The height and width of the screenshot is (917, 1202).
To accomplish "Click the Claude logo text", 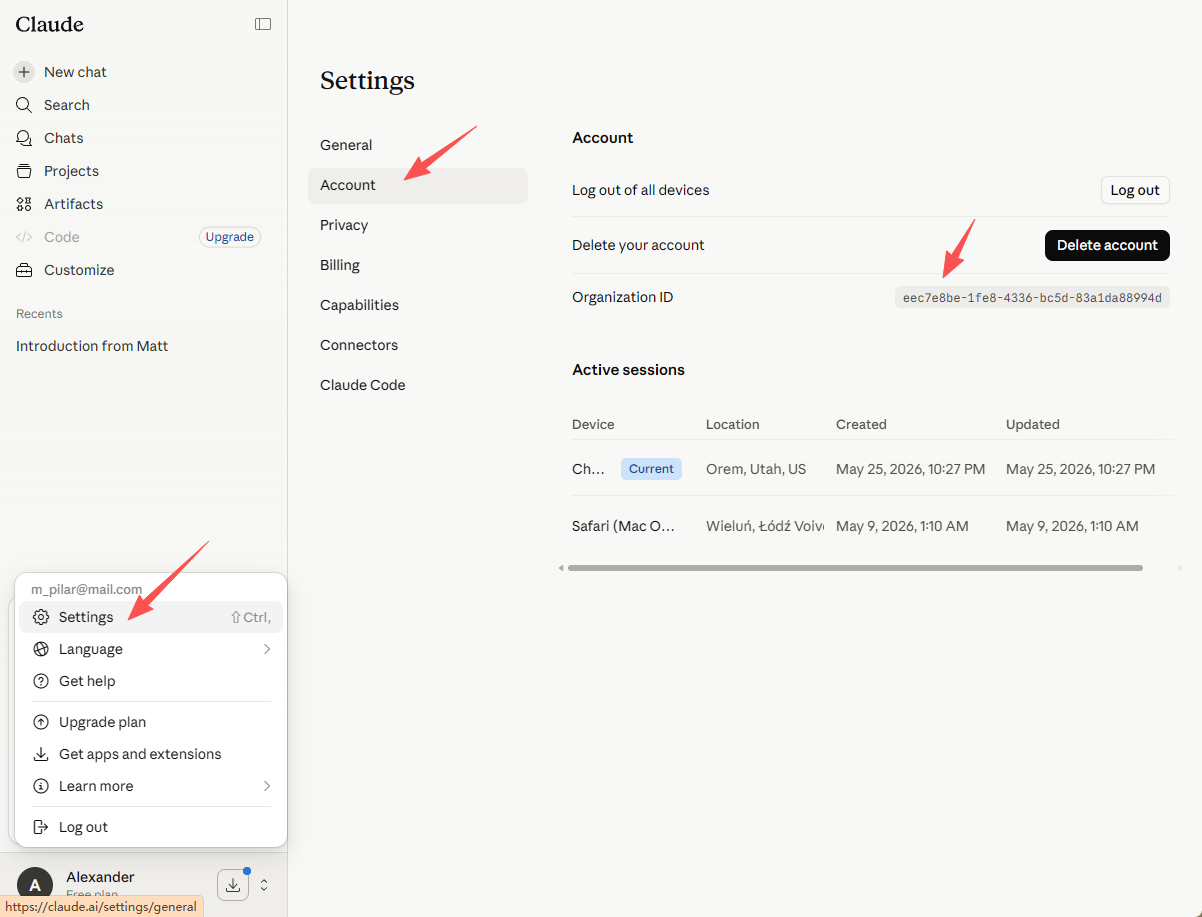I will [x=50, y=24].
